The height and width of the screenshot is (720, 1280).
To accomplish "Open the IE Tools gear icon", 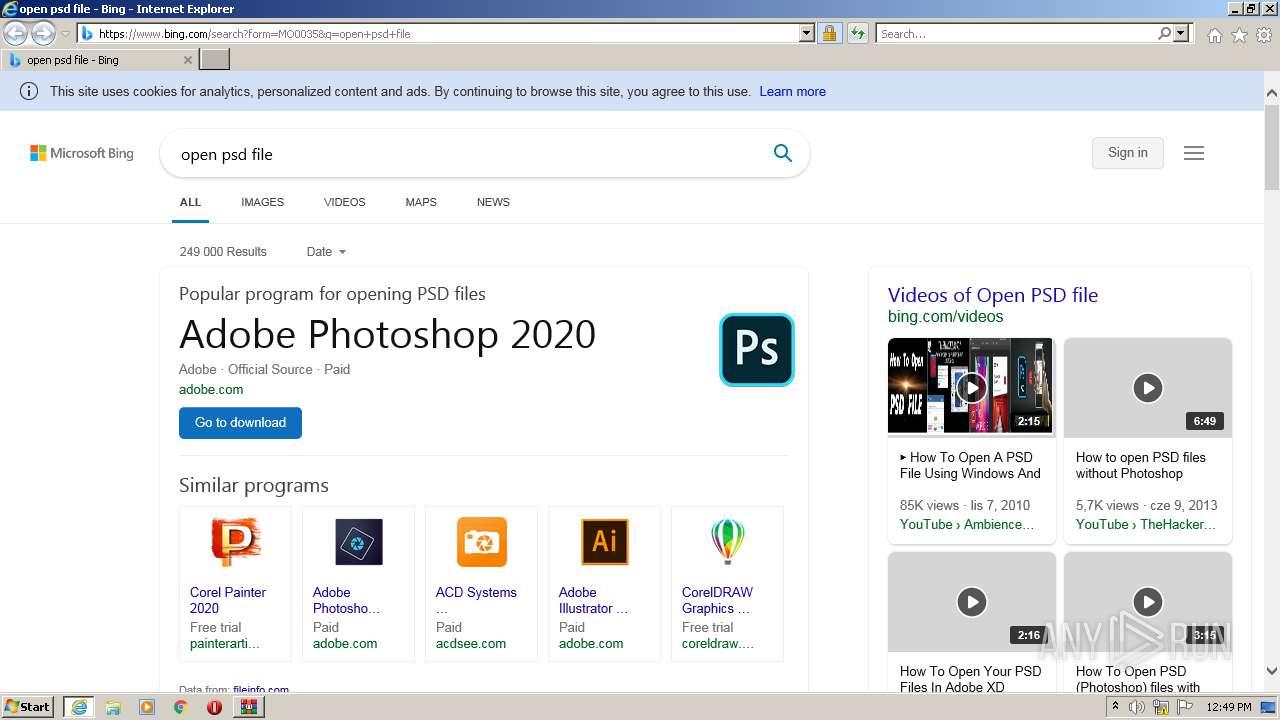I will [x=1264, y=35].
